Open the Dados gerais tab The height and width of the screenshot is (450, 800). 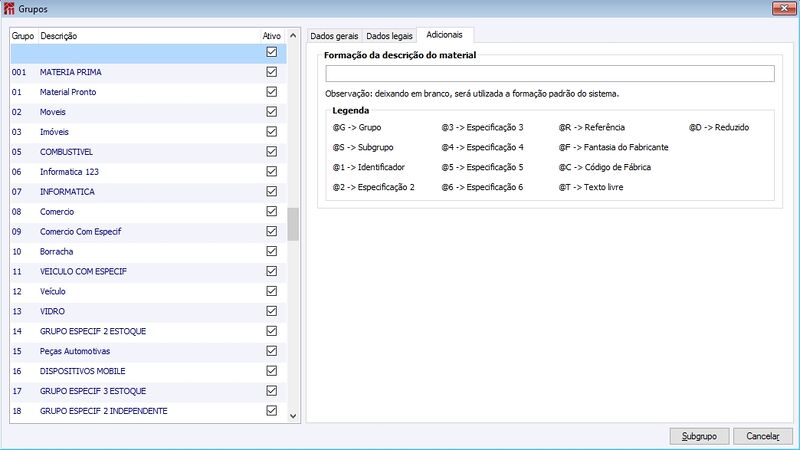click(334, 36)
